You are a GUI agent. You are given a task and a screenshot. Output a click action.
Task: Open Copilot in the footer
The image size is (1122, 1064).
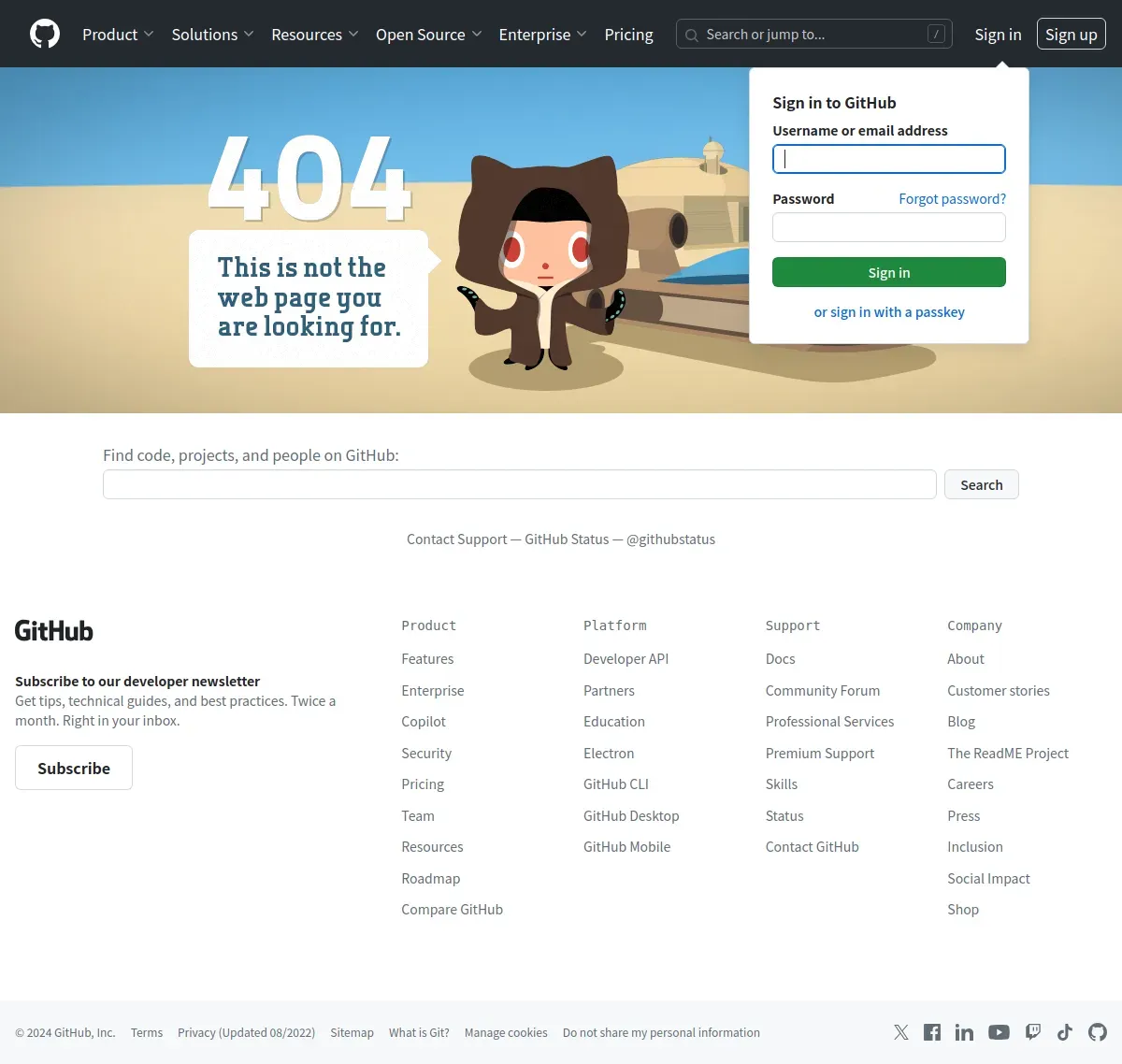click(424, 722)
